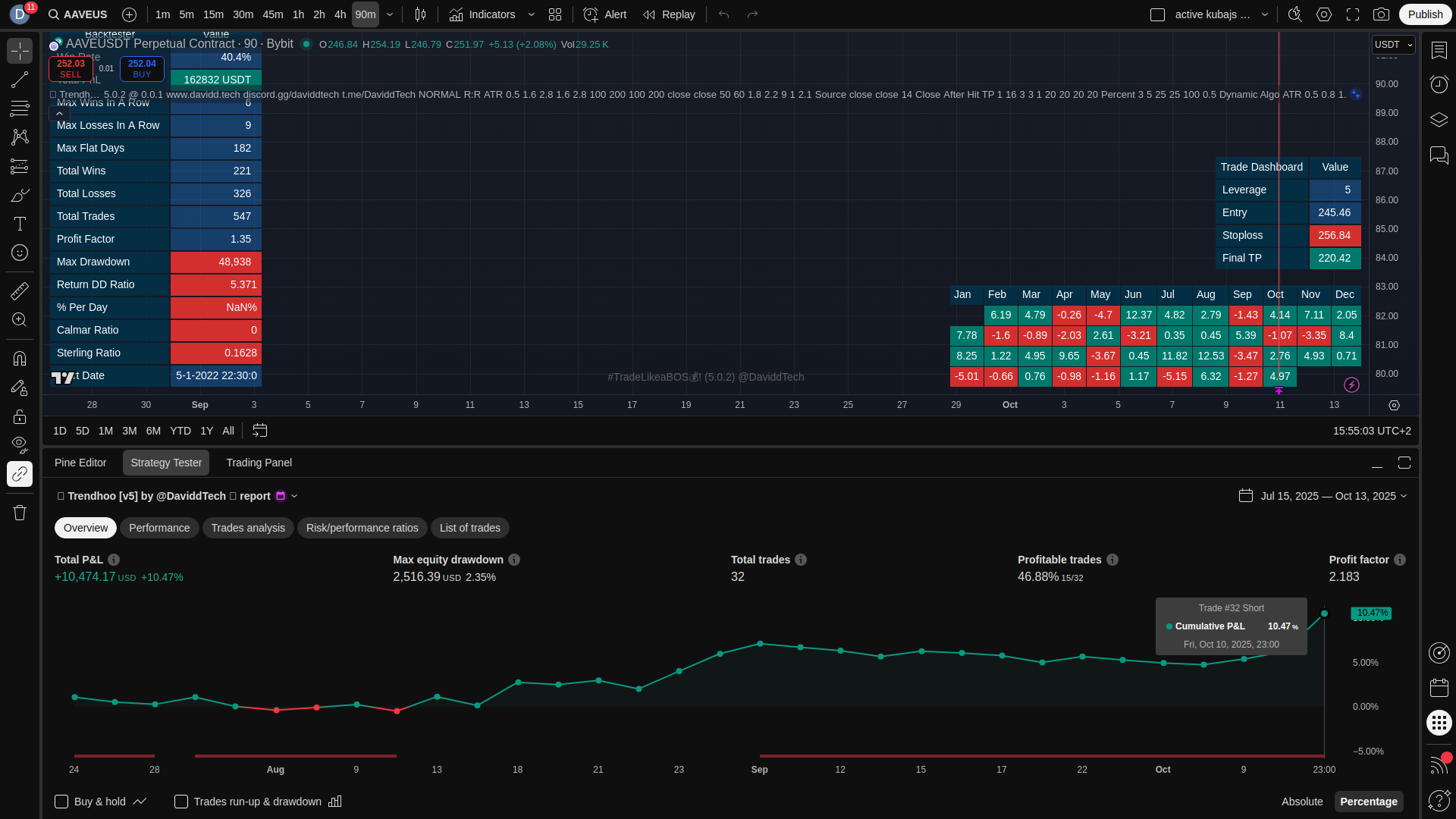Enable Trades run-up & drawdown checkbox

click(181, 802)
